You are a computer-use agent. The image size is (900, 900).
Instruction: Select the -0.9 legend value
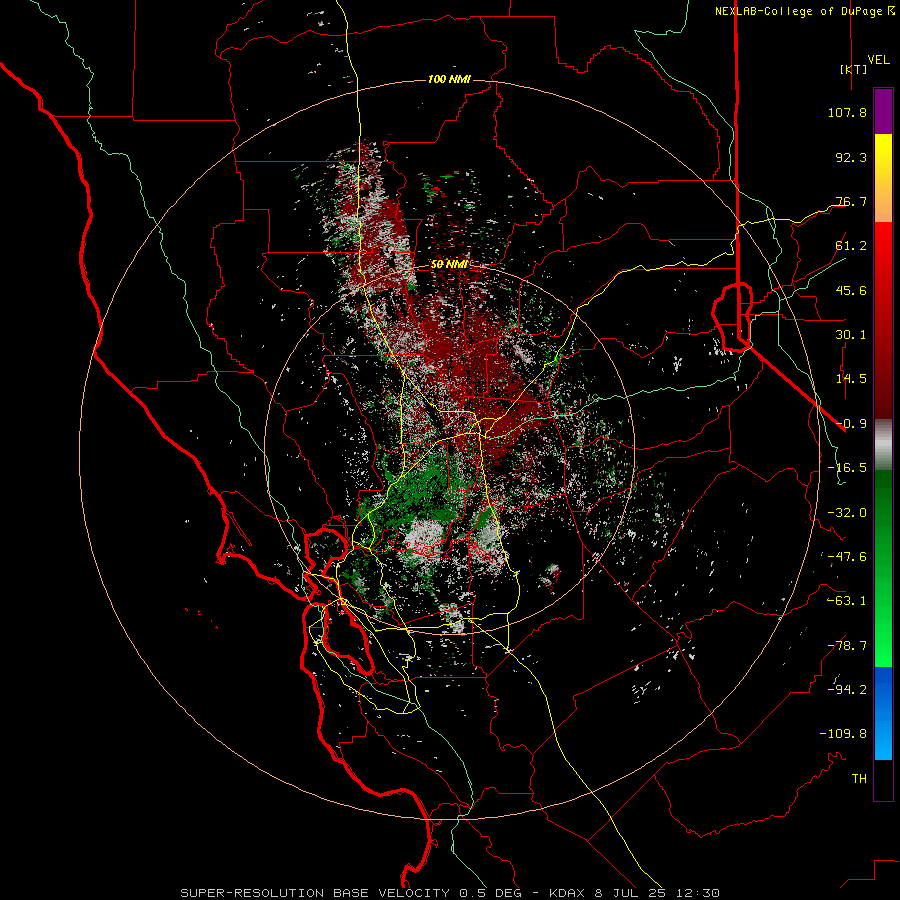click(x=851, y=424)
